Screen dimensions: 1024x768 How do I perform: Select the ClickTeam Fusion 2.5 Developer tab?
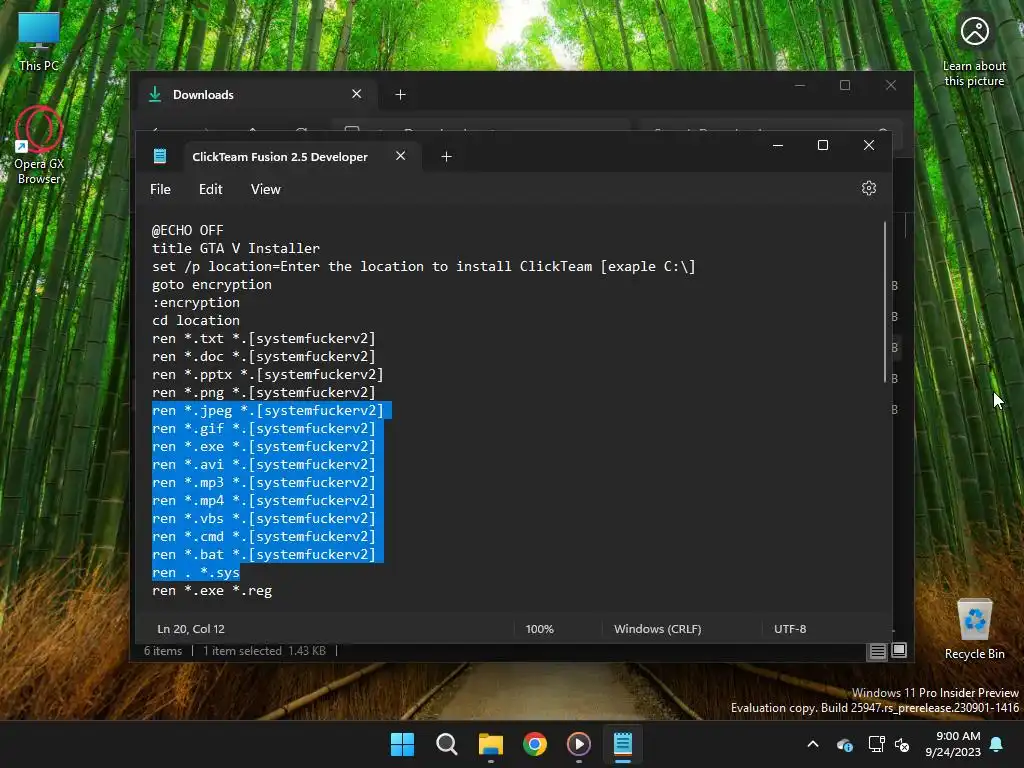(280, 157)
